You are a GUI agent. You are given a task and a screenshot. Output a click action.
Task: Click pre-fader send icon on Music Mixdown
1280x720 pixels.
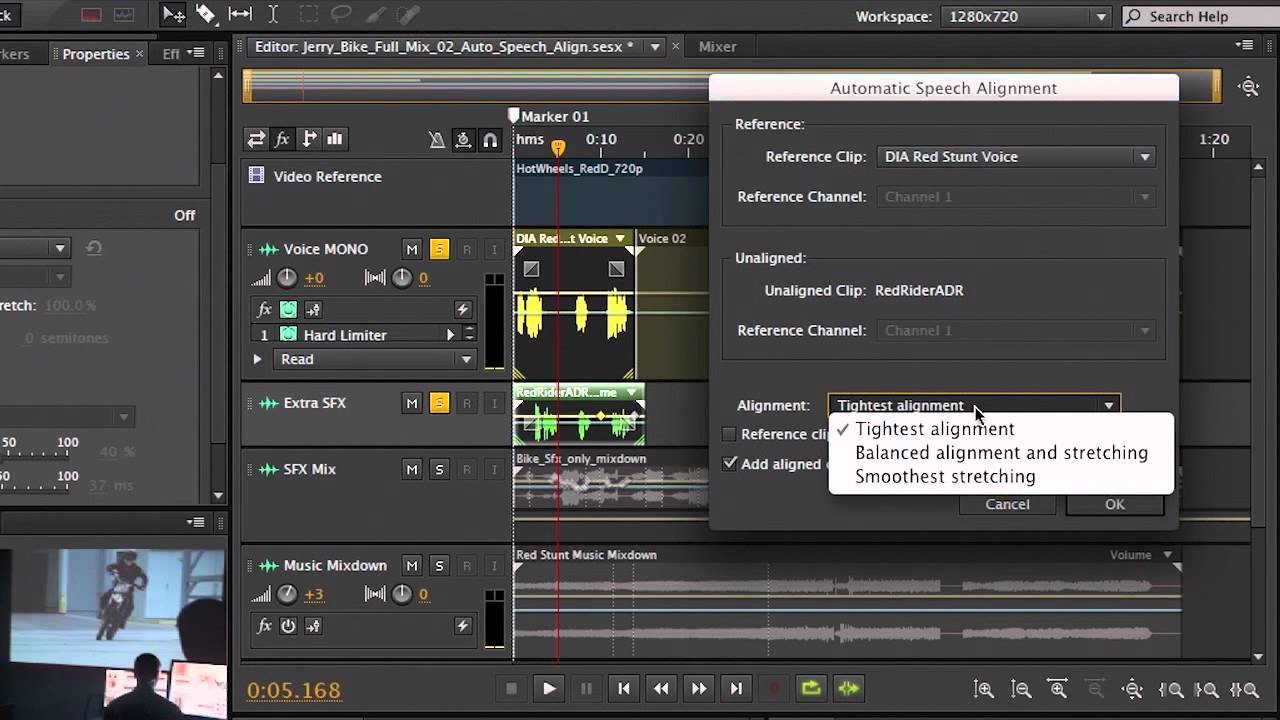click(313, 626)
